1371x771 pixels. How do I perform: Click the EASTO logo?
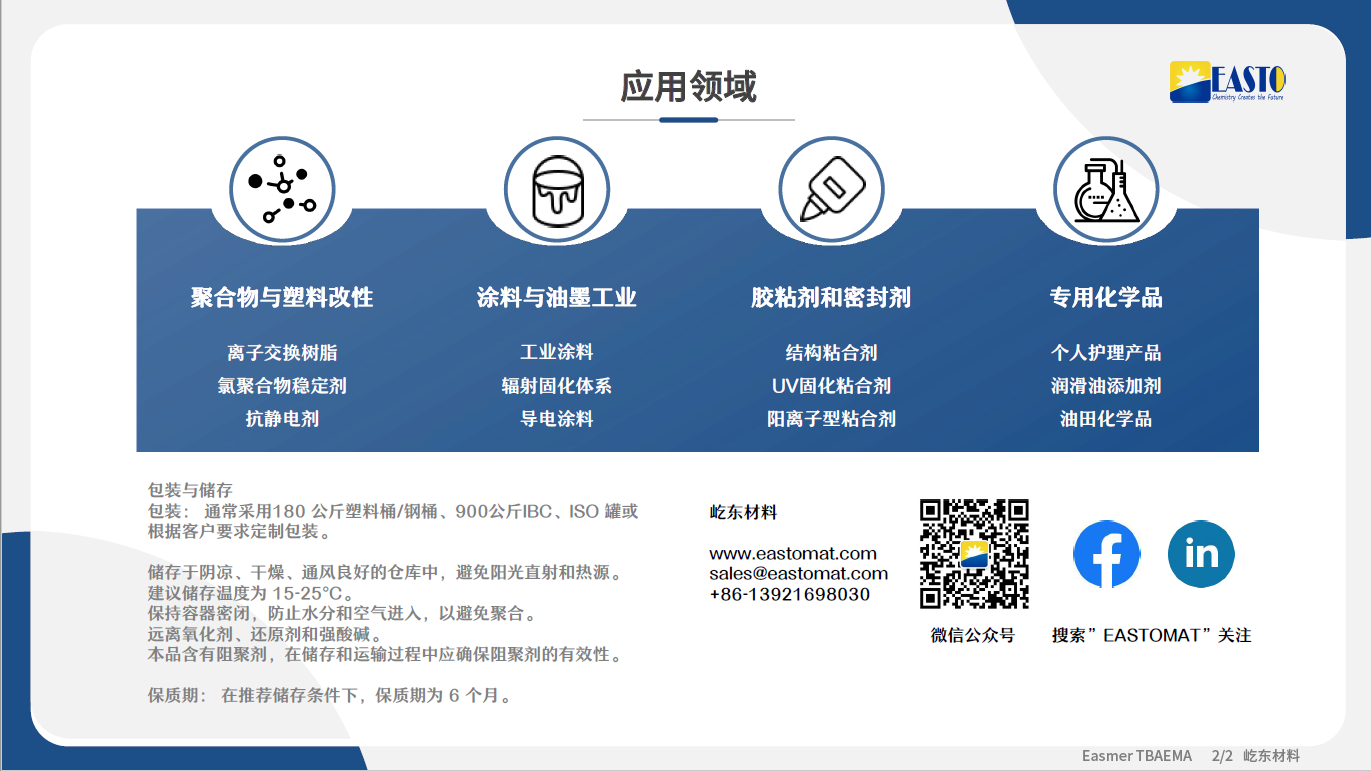pos(1228,81)
